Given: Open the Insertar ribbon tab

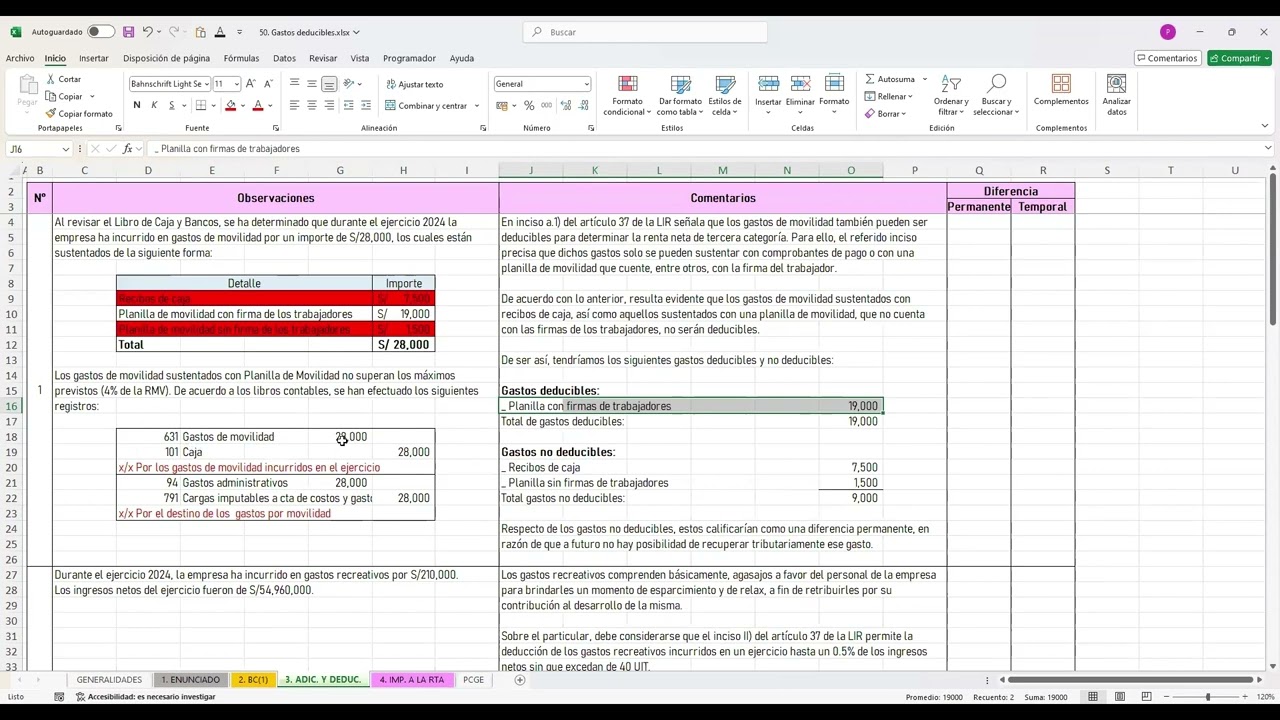Looking at the screenshot, I should pos(94,58).
